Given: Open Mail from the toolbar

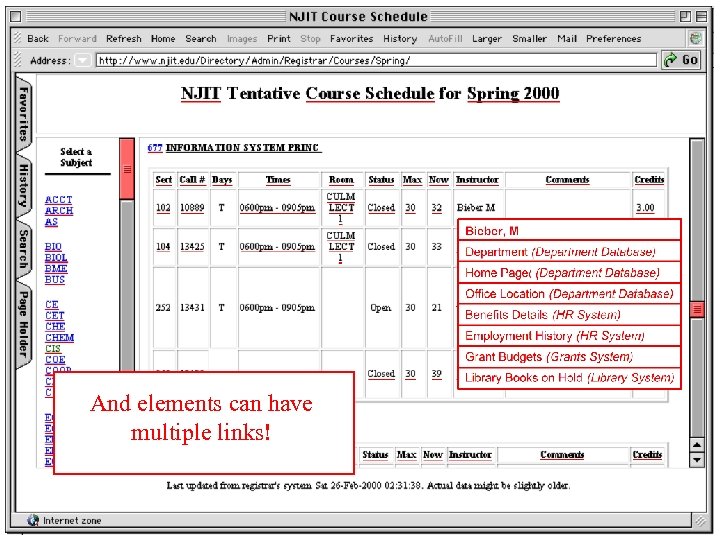Looking at the screenshot, I should pyautogui.click(x=567, y=39).
